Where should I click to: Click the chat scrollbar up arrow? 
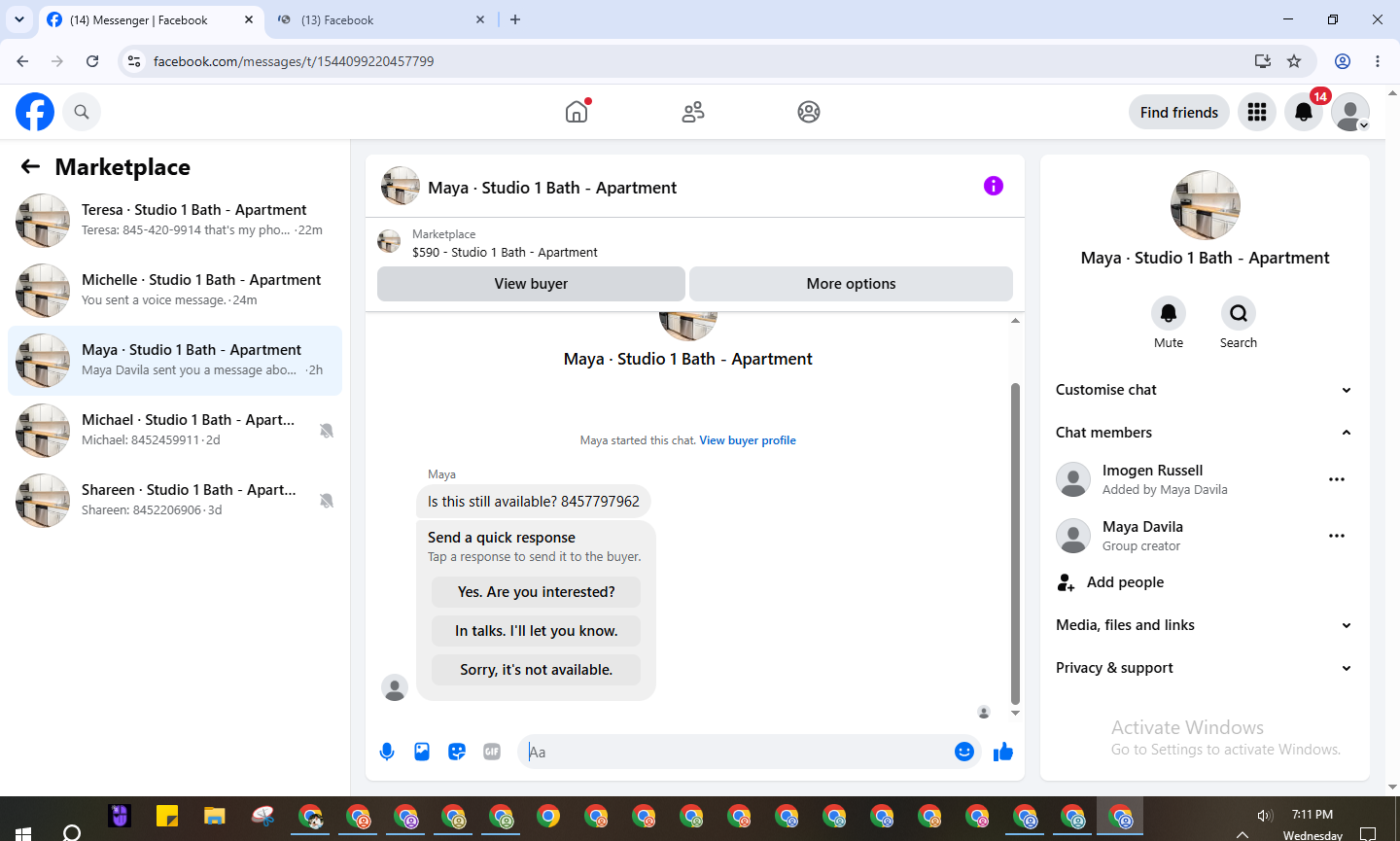(x=1015, y=321)
